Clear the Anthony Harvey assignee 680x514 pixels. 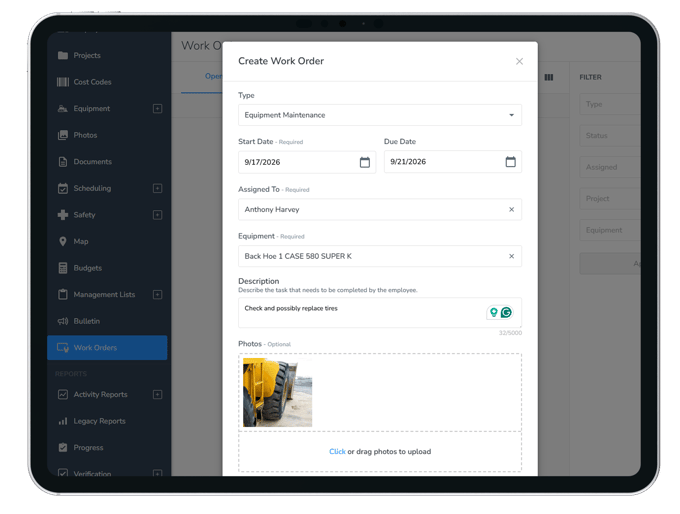[511, 210]
